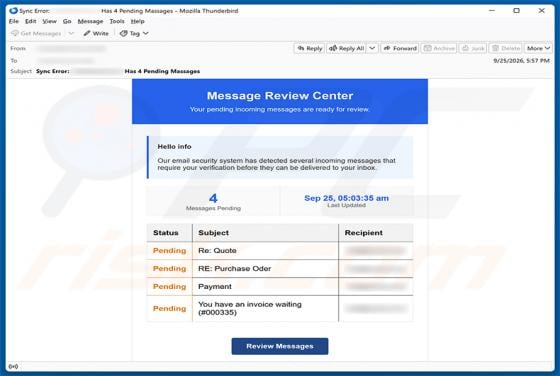
Task: Click the status bar connection indicator
Action: tap(13, 366)
